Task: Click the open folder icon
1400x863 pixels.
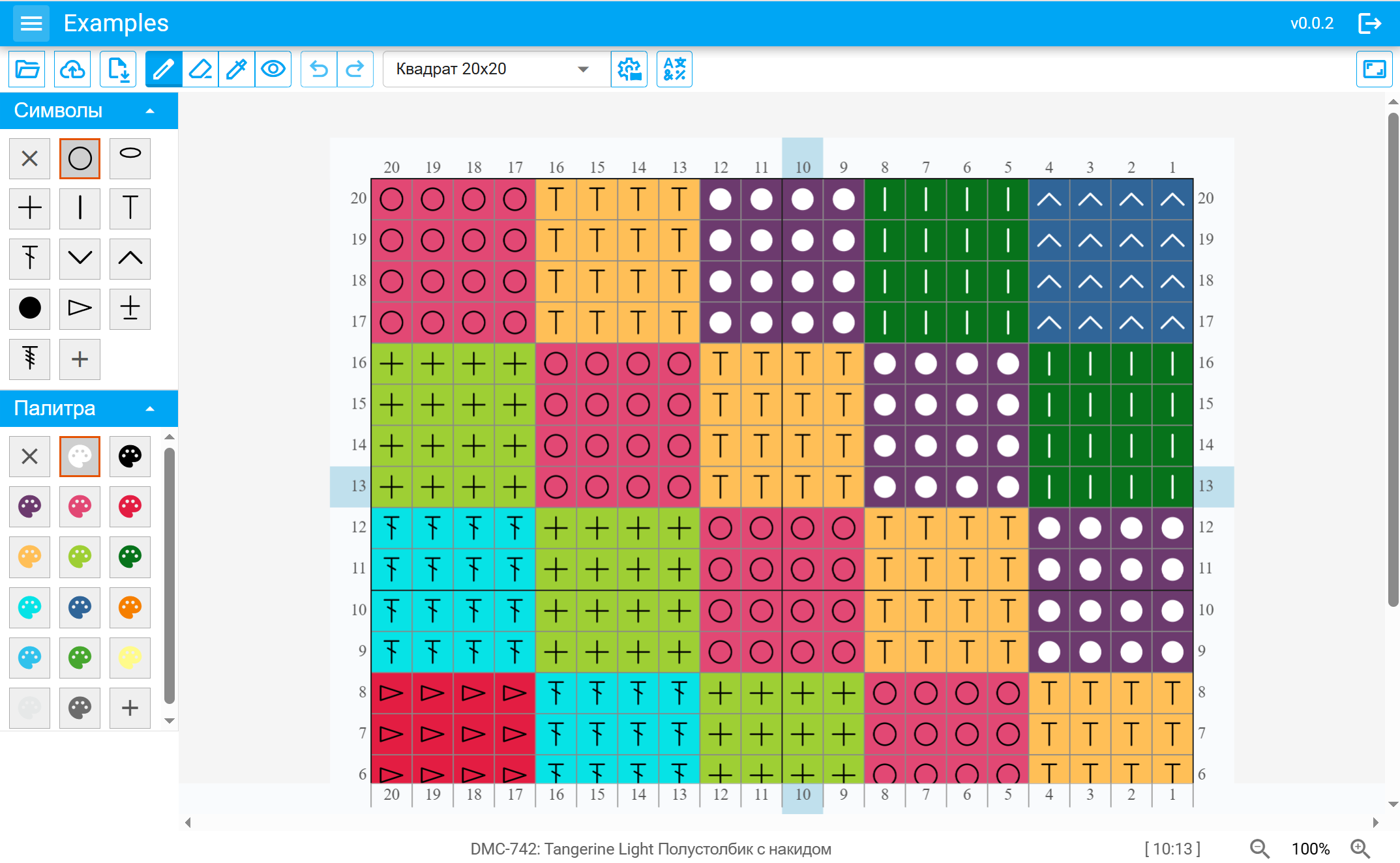Action: (x=27, y=69)
